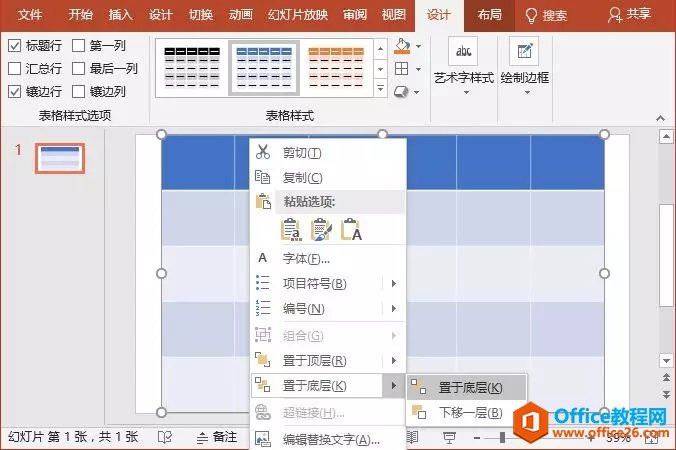Expand the table styles gallery more arrow
Image resolution: width=676 pixels, height=450 pixels.
coord(380,88)
